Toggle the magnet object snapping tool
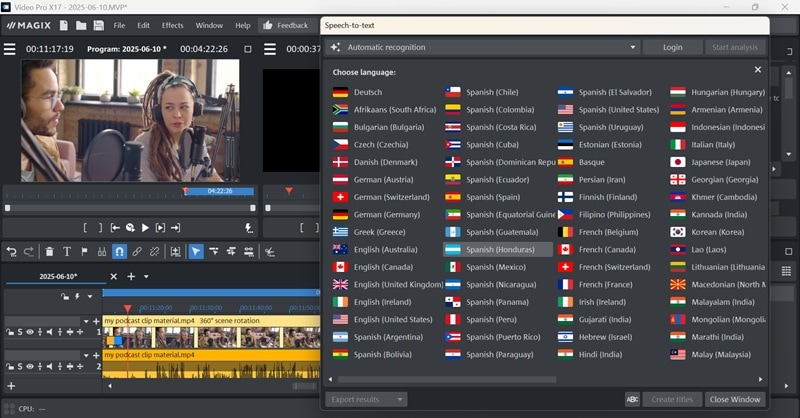The image size is (800, 418). 119,251
